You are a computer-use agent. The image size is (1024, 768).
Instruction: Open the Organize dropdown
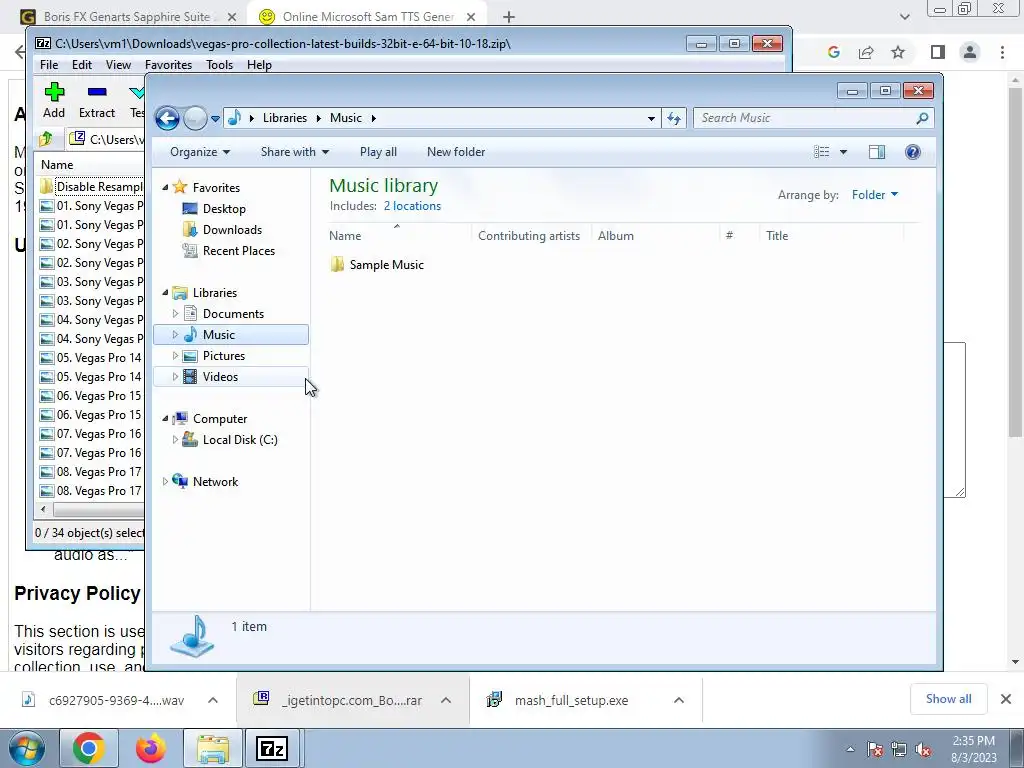[200, 152]
